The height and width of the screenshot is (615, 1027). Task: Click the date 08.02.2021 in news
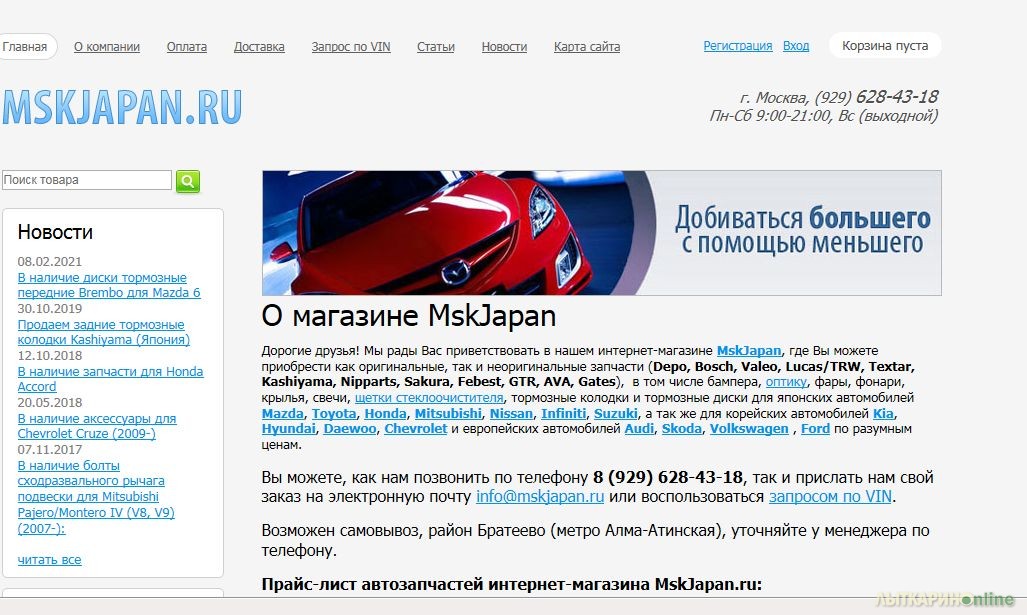50,261
